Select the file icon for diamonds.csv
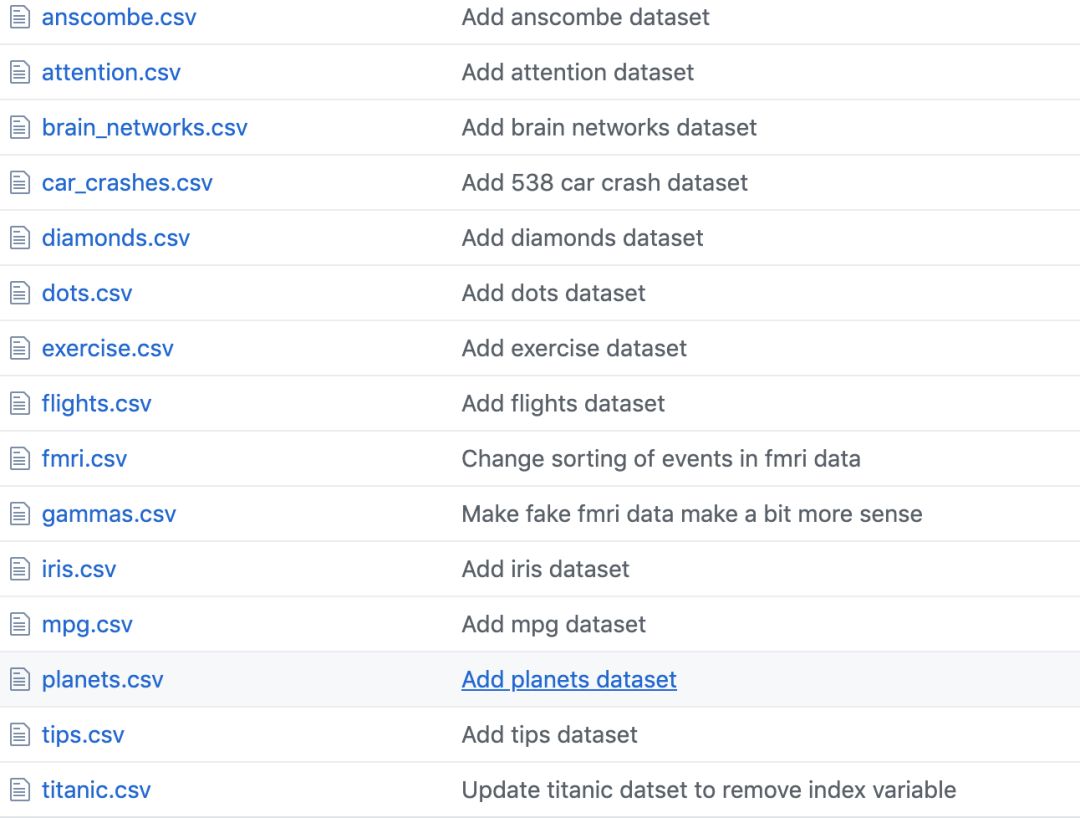1080x818 pixels. [x=20, y=238]
